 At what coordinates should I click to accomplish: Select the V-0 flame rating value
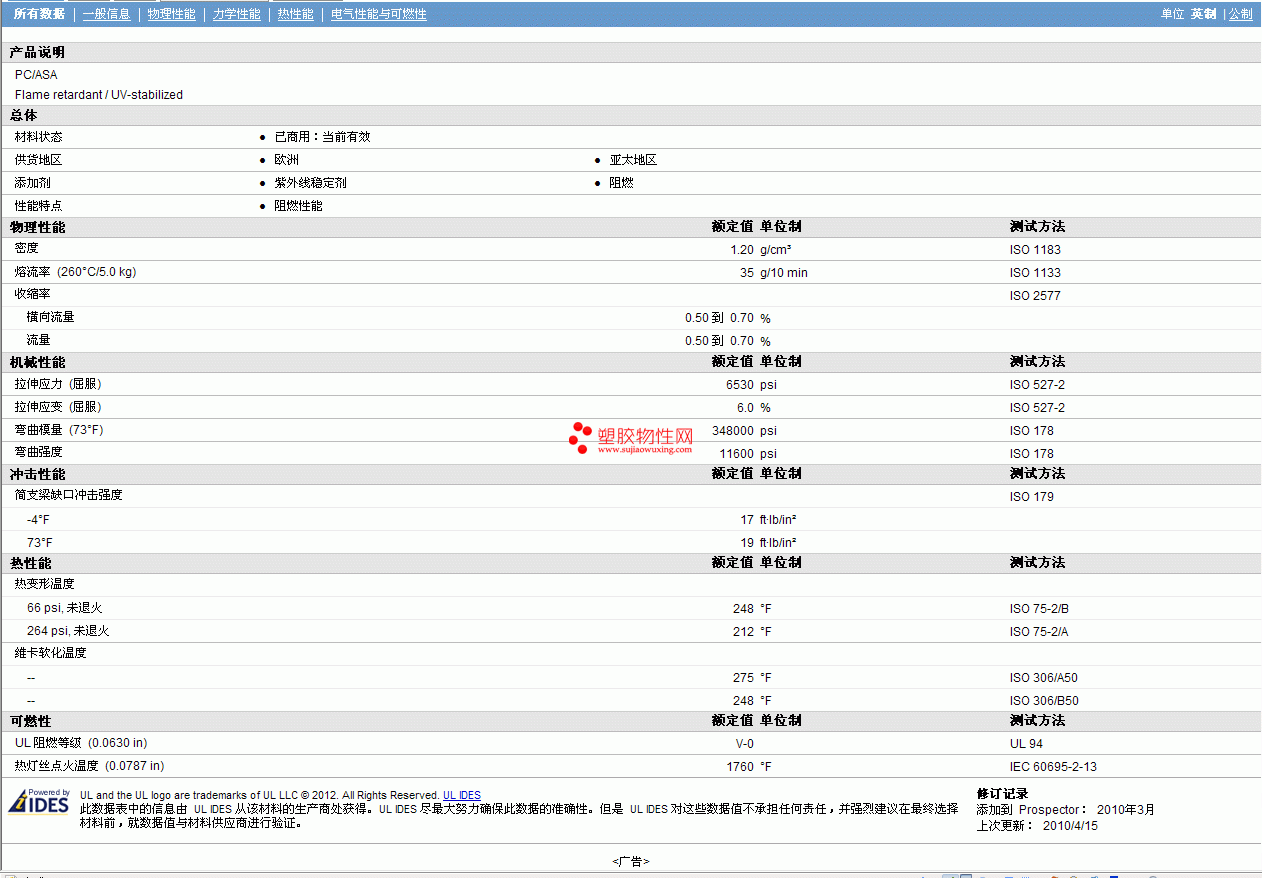pyautogui.click(x=744, y=744)
